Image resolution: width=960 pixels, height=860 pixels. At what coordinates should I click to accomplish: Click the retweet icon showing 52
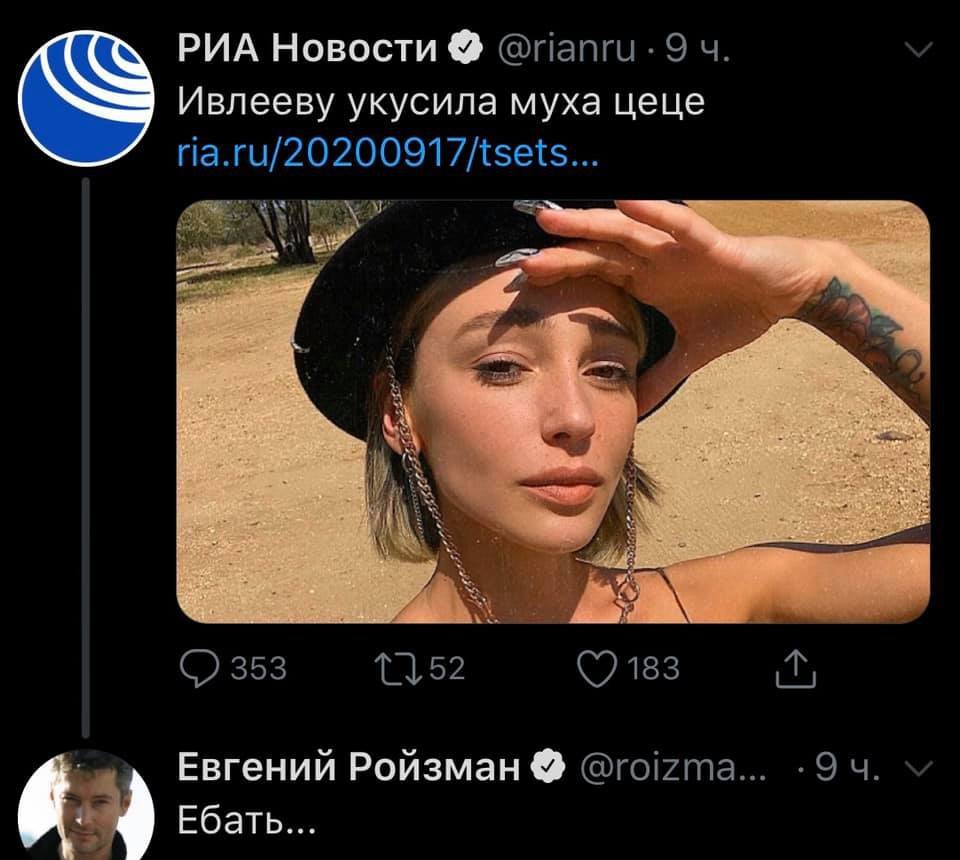click(399, 668)
